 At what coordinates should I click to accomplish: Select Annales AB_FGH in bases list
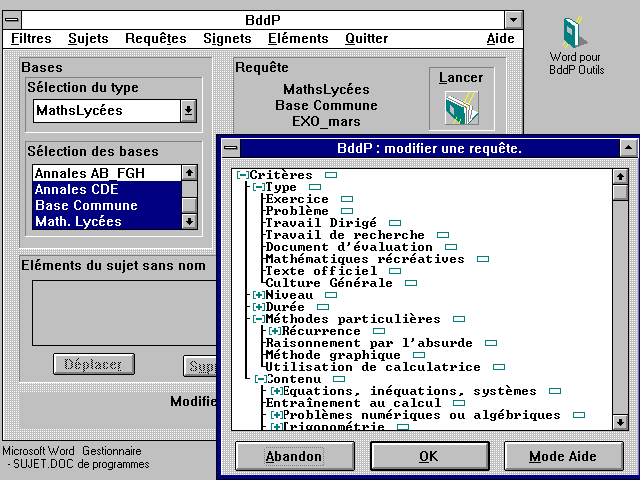pyautogui.click(x=104, y=173)
